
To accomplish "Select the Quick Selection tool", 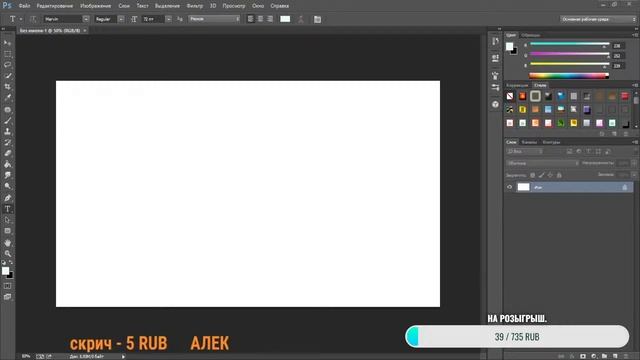I will (x=7, y=76).
